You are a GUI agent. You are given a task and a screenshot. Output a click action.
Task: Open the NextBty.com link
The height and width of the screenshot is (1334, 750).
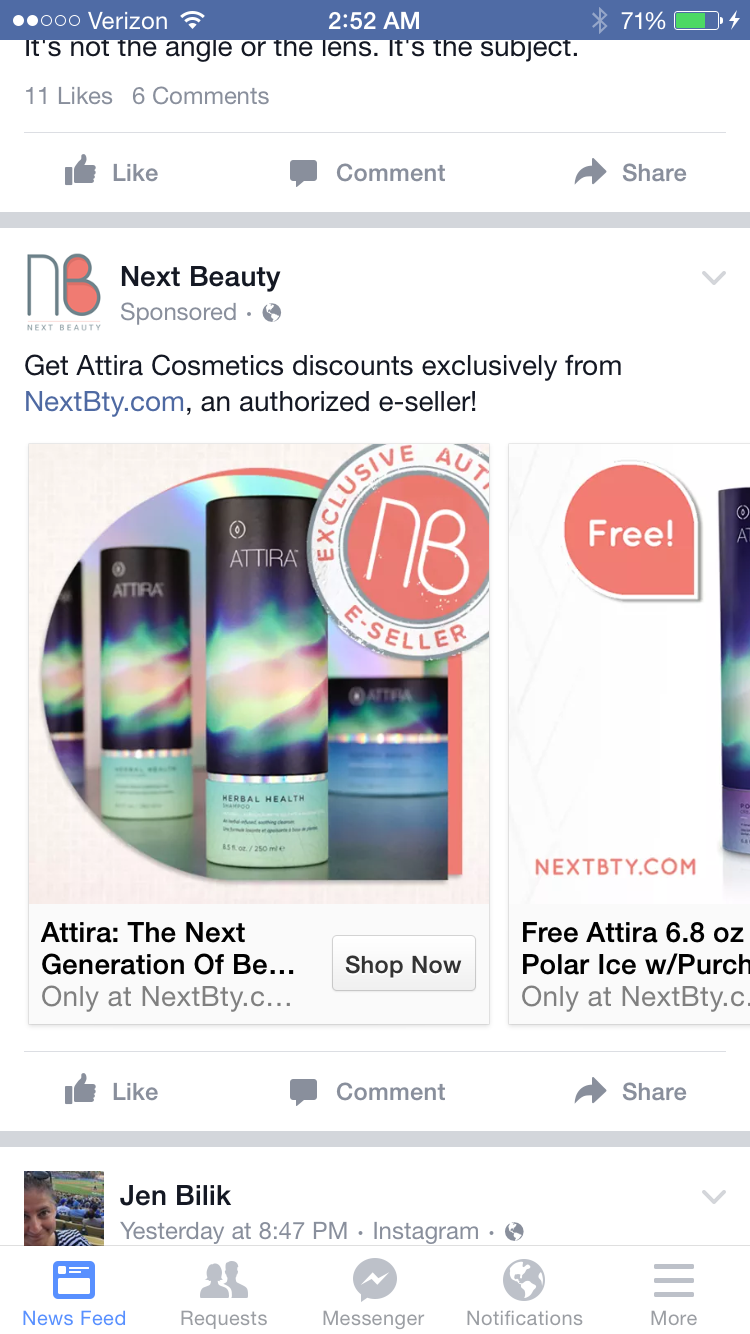pyautogui.click(x=104, y=402)
